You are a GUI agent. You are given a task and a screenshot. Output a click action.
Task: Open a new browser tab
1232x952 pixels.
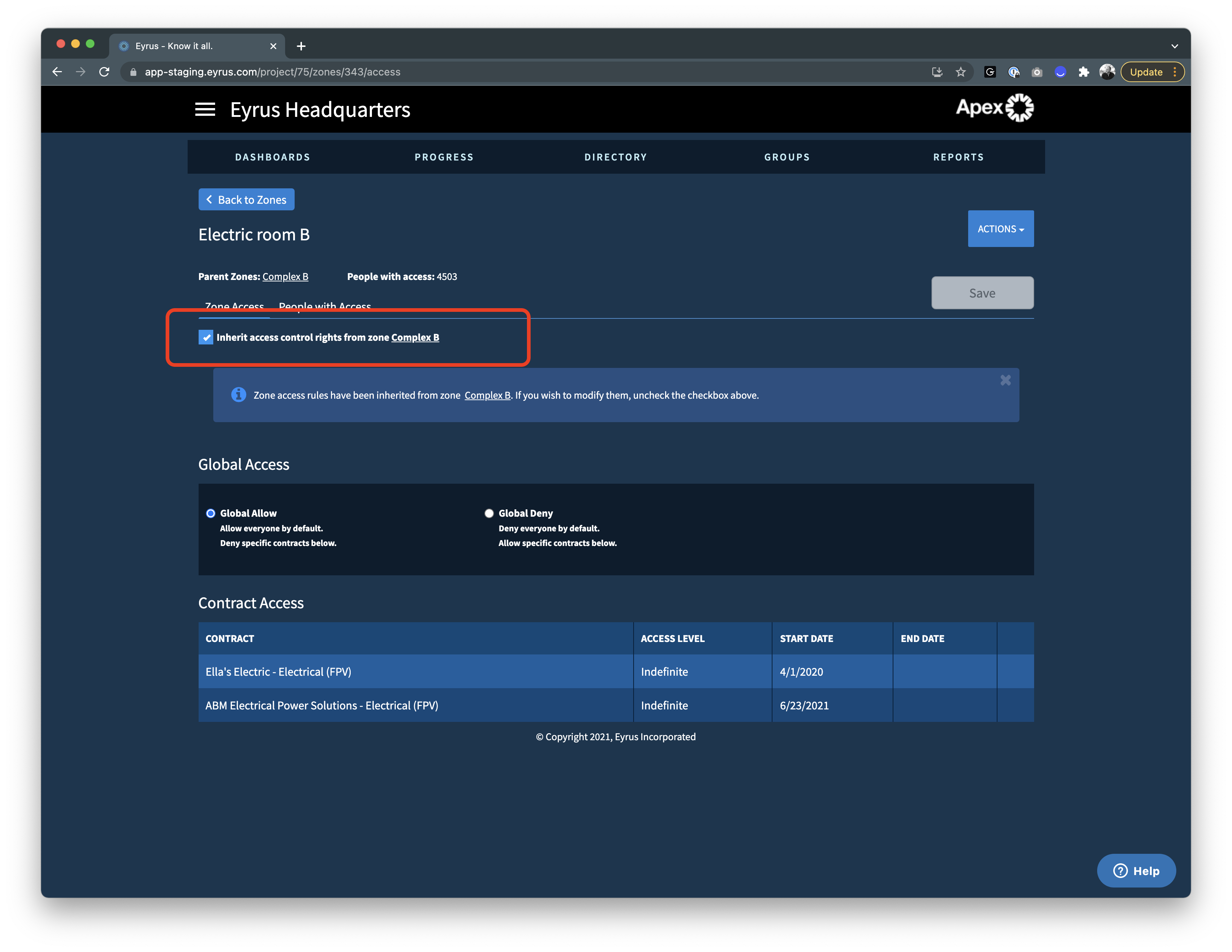click(301, 46)
